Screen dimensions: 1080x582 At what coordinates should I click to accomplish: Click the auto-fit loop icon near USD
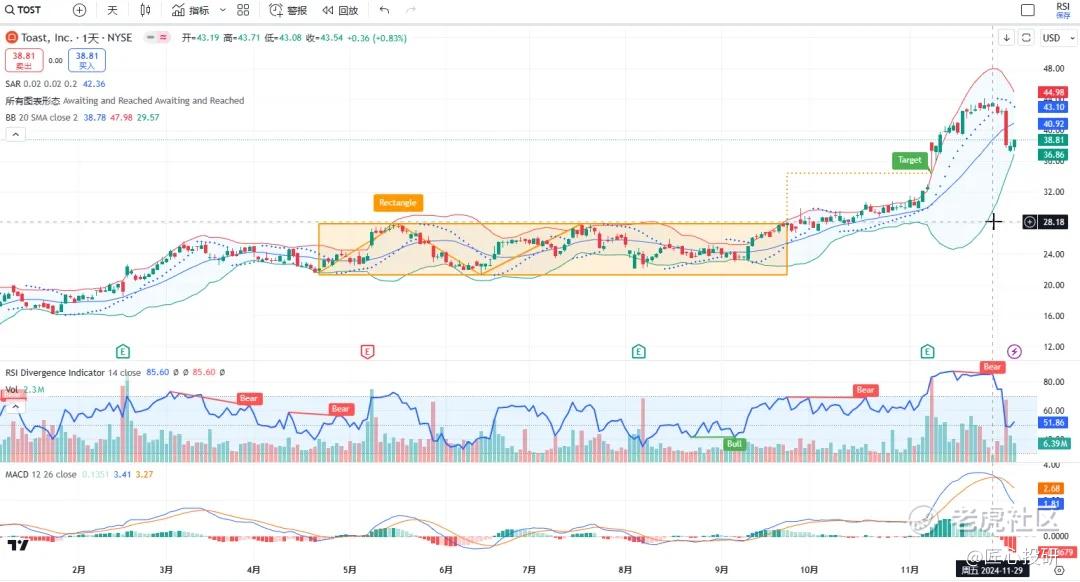pos(1026,37)
